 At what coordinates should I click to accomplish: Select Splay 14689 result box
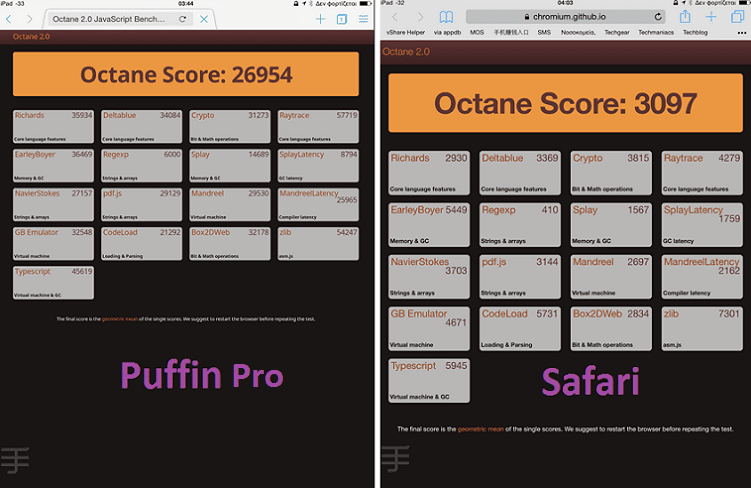(229, 166)
